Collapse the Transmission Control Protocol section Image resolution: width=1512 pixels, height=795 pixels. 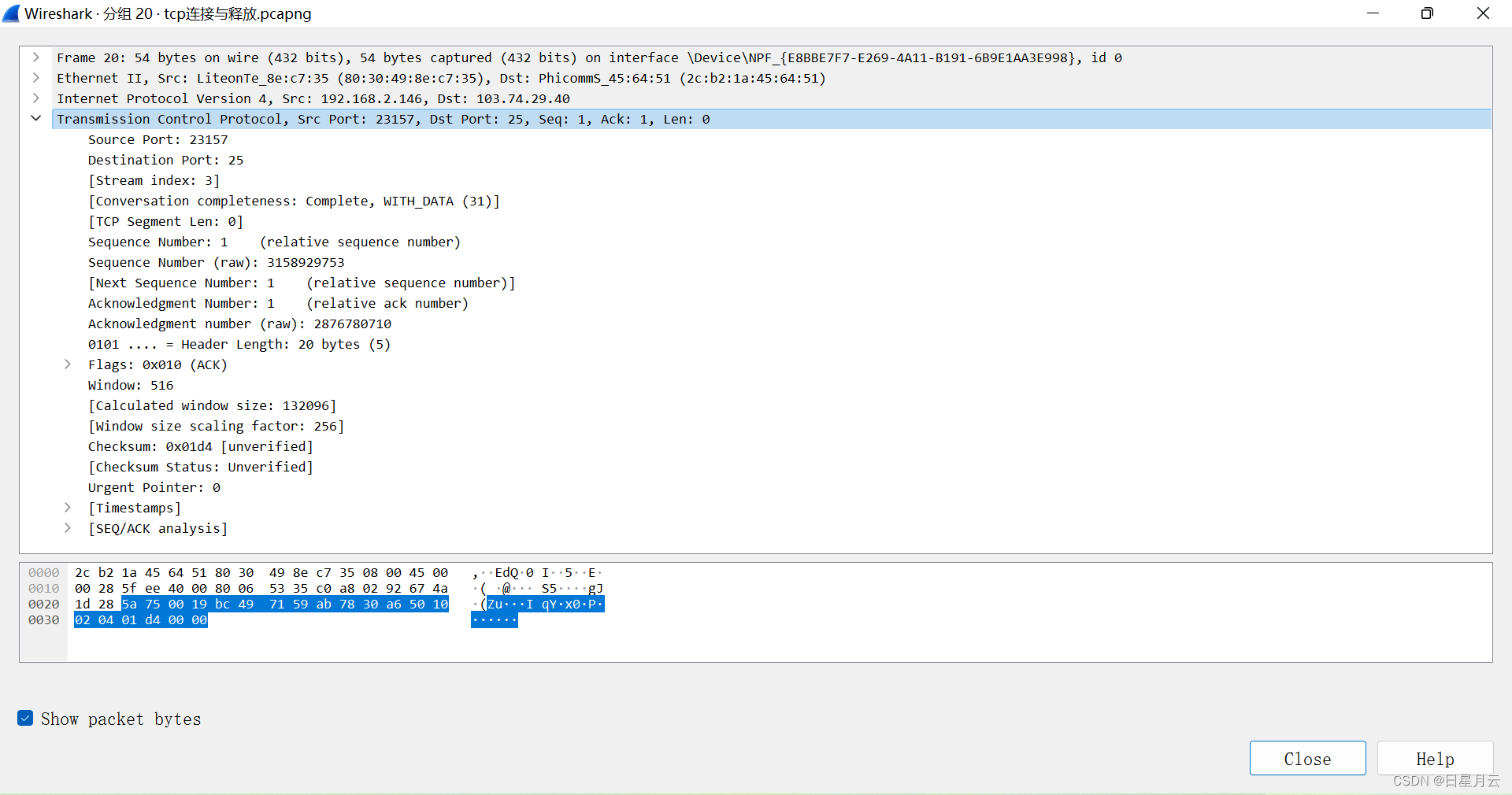tap(36, 119)
